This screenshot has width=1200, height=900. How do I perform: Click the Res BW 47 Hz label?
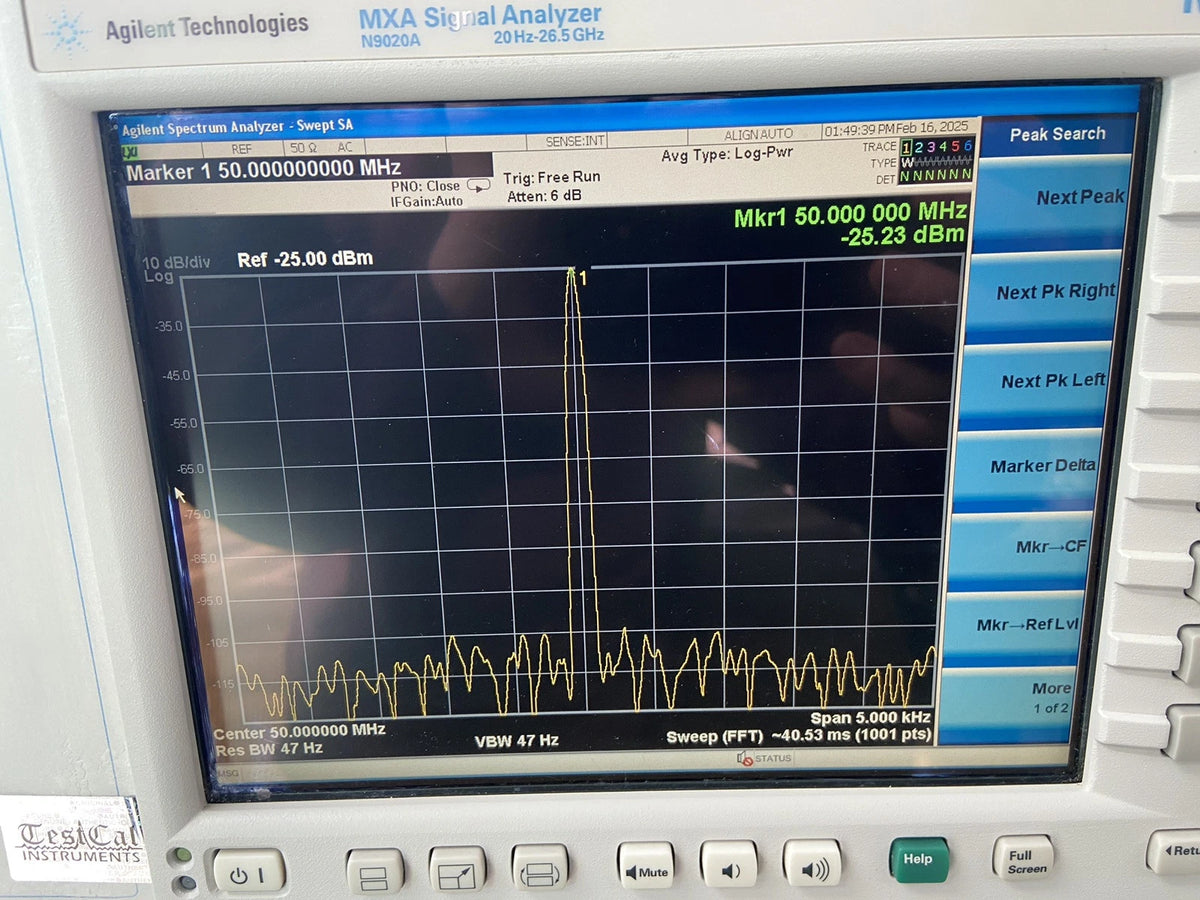(268, 748)
